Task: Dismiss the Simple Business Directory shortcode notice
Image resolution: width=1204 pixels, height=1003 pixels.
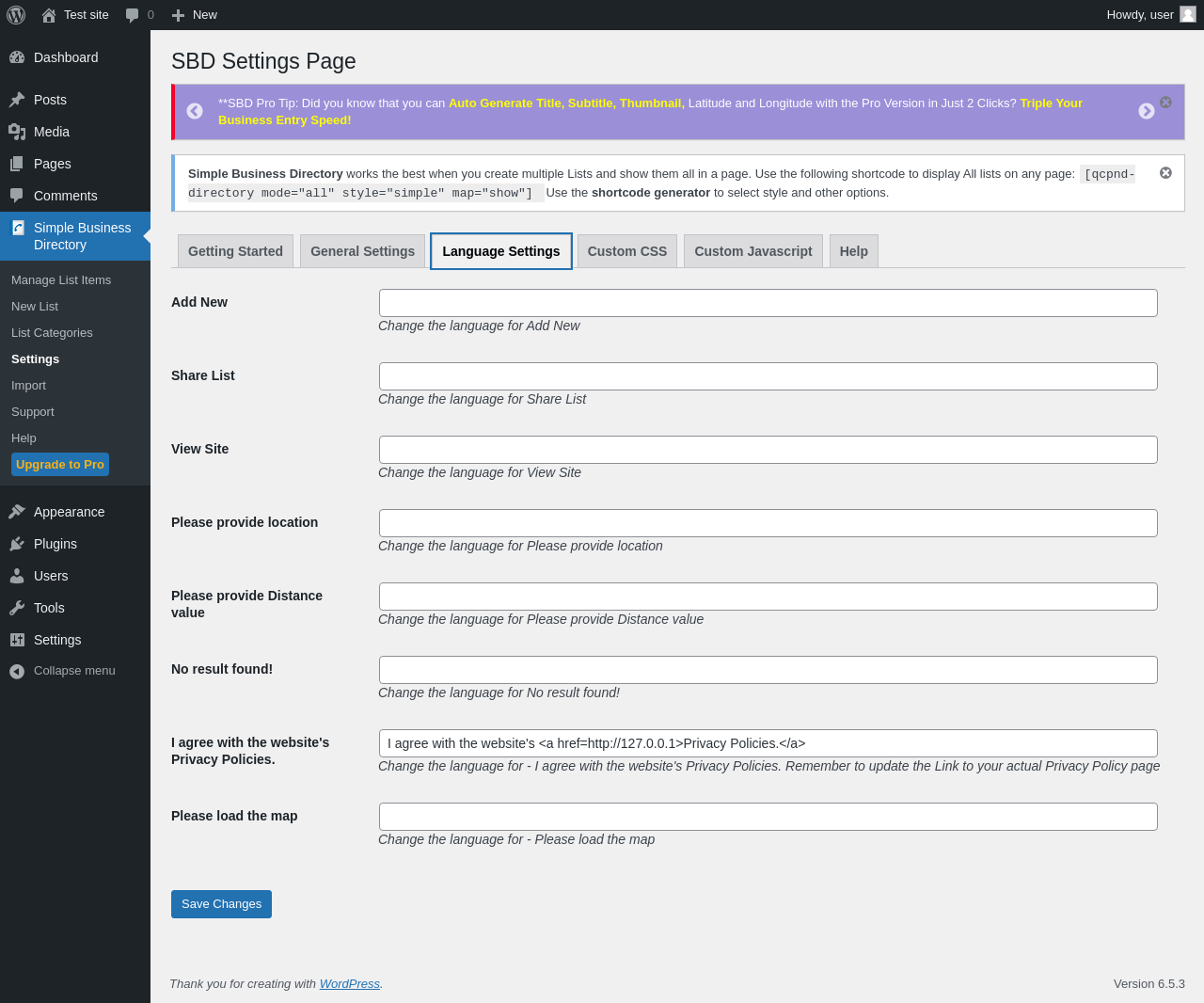Action: pos(1166,173)
